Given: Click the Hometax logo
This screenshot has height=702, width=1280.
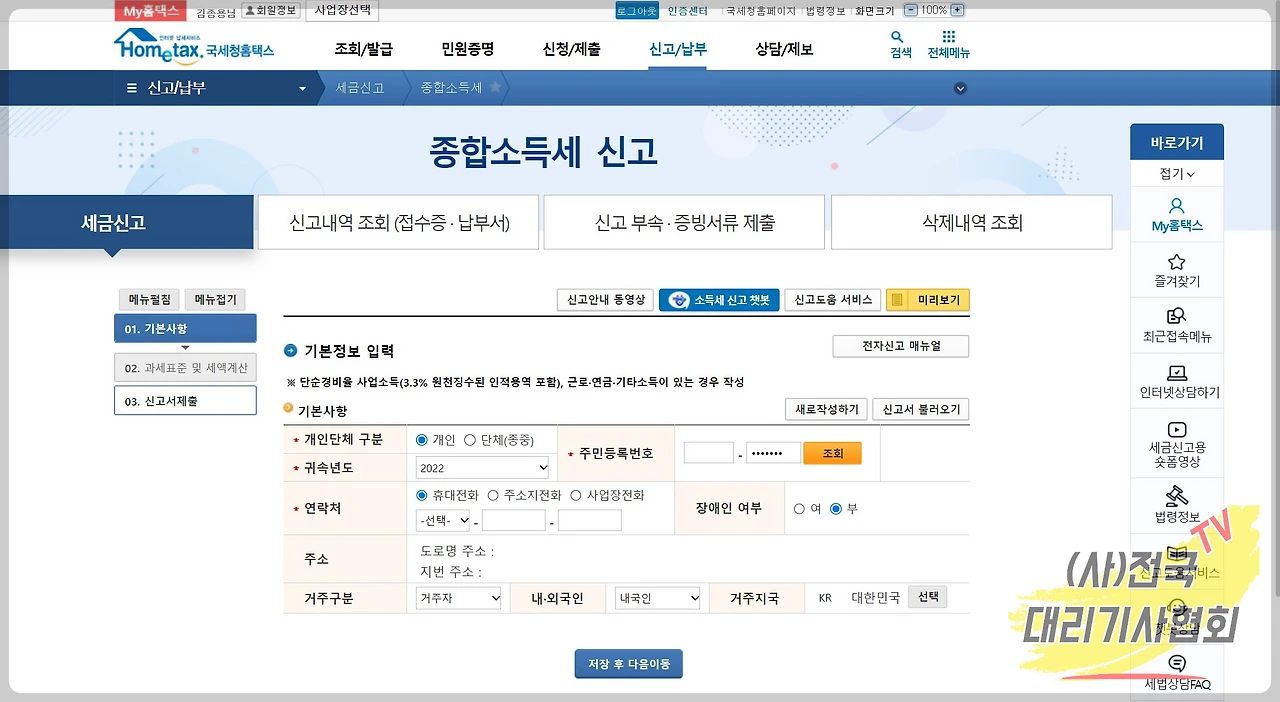Looking at the screenshot, I should click(x=193, y=46).
